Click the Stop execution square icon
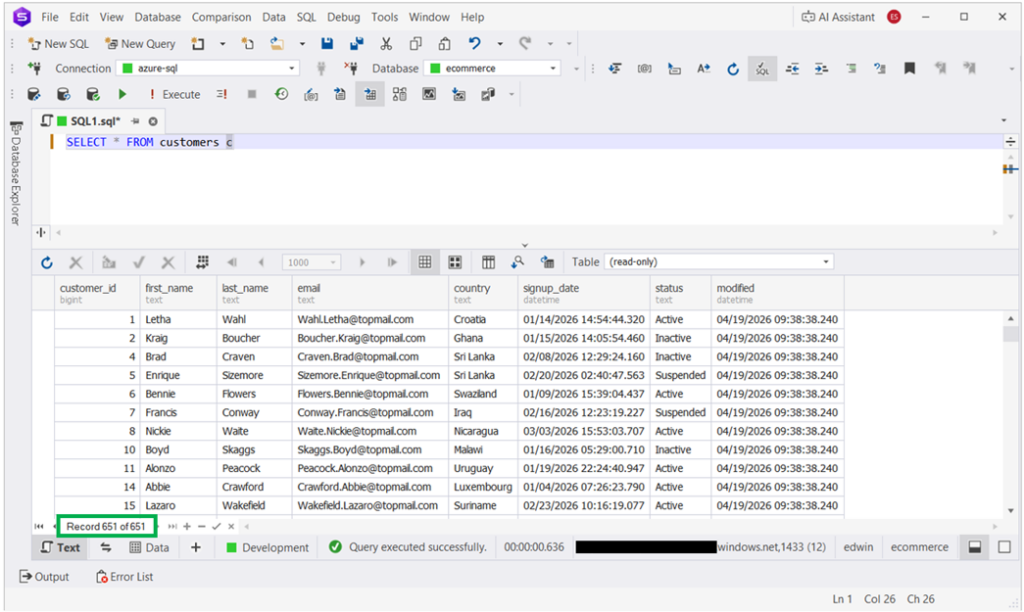This screenshot has height=612, width=1024. (x=252, y=95)
